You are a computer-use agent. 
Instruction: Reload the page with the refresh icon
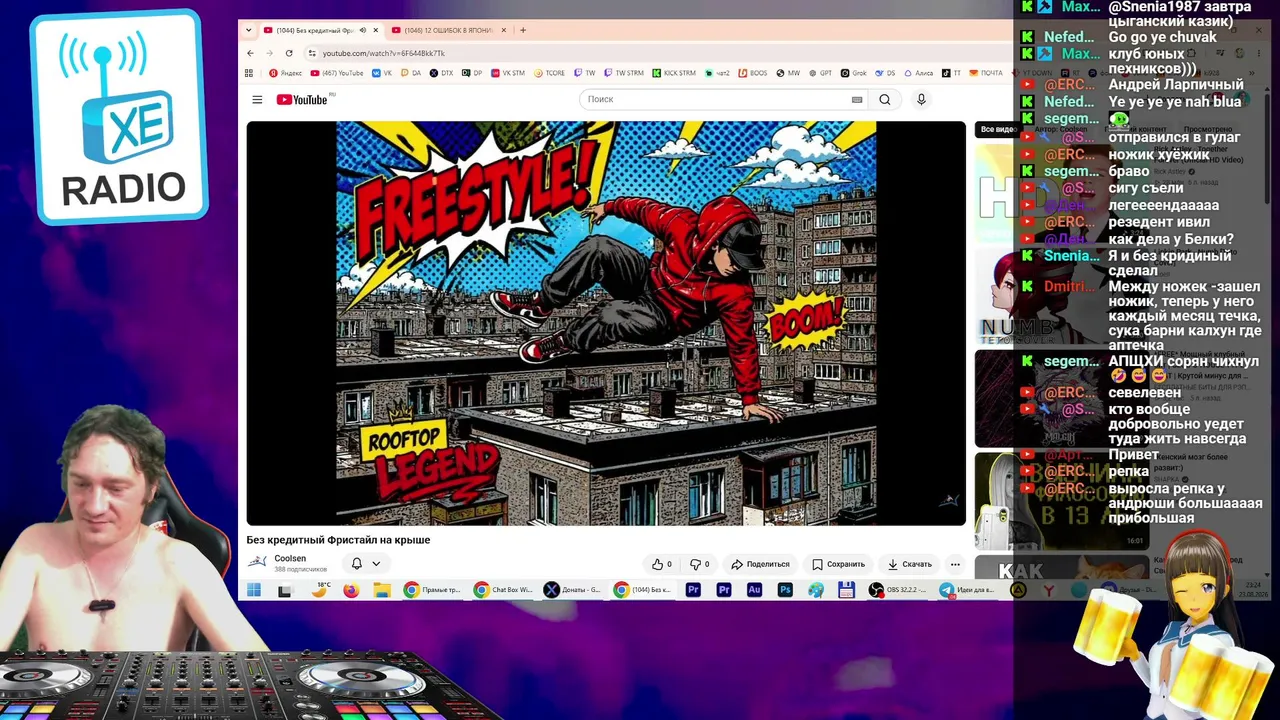point(289,53)
